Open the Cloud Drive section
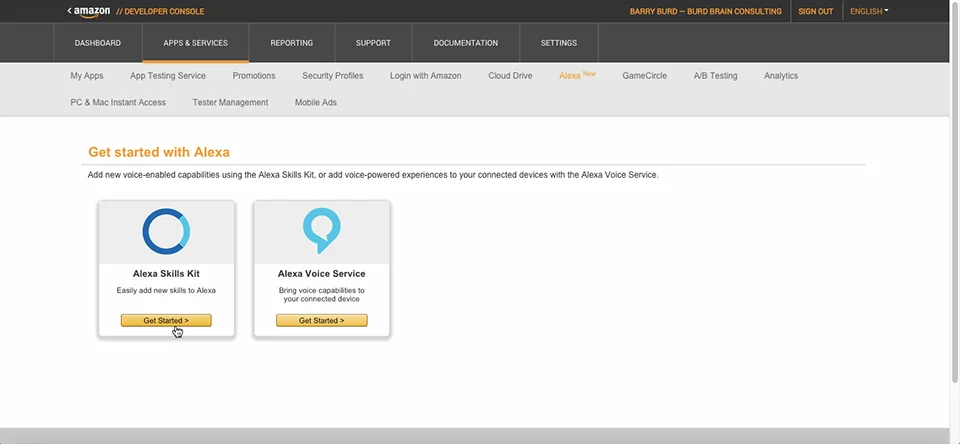Image resolution: width=960 pixels, height=444 pixels. 510,76
